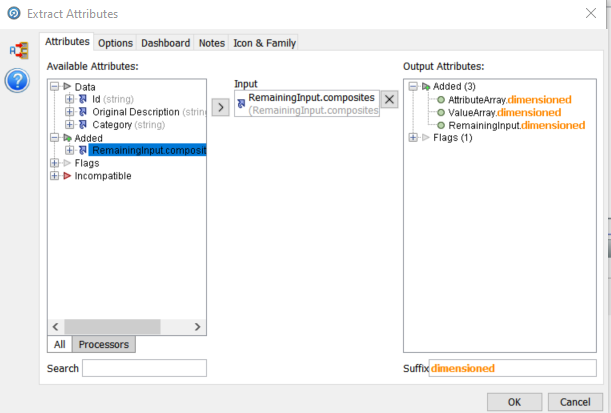
Task: Click the Extract Attributes processor icon
Action: pos(19,51)
